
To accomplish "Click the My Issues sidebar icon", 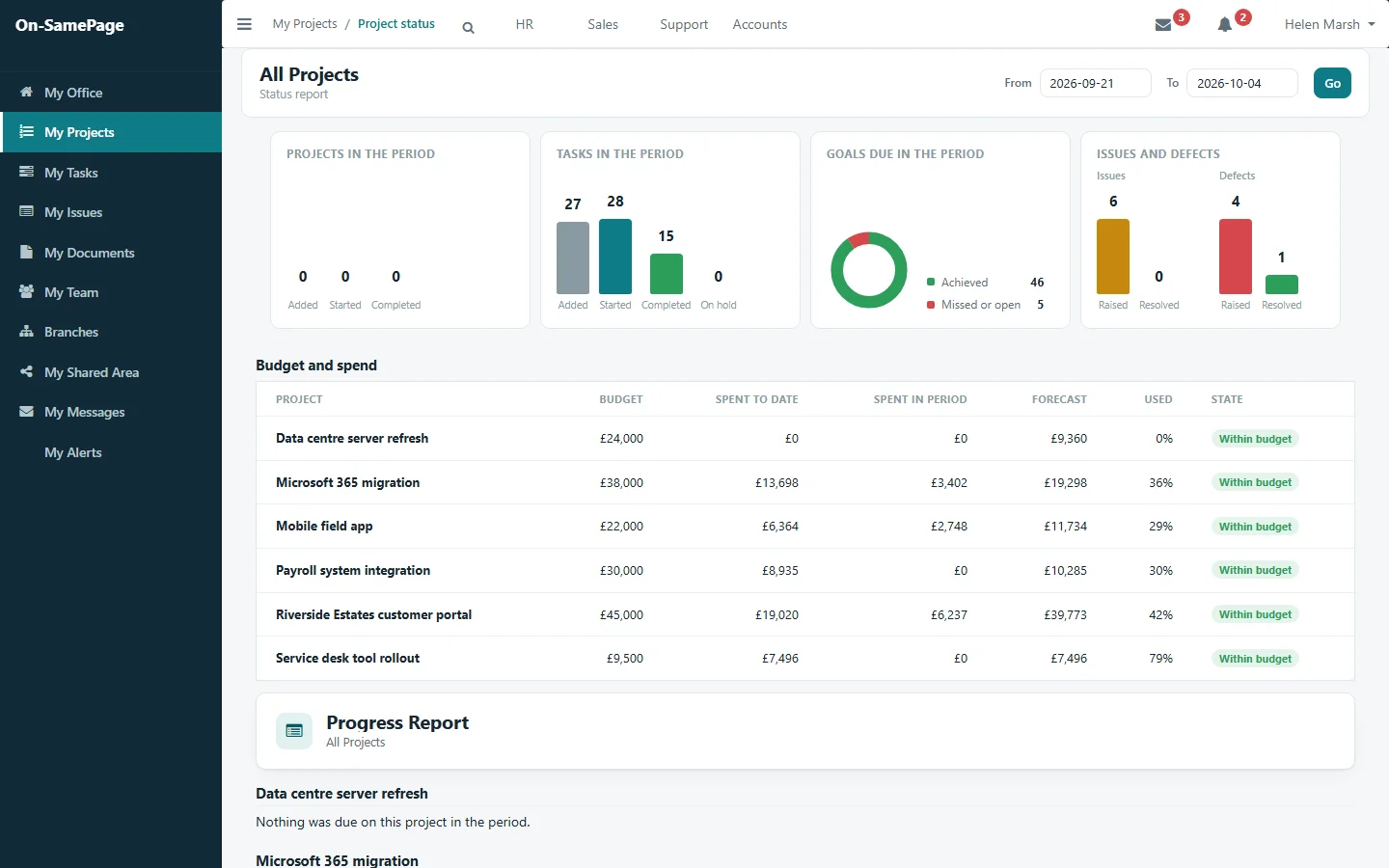I will click(x=26, y=211).
